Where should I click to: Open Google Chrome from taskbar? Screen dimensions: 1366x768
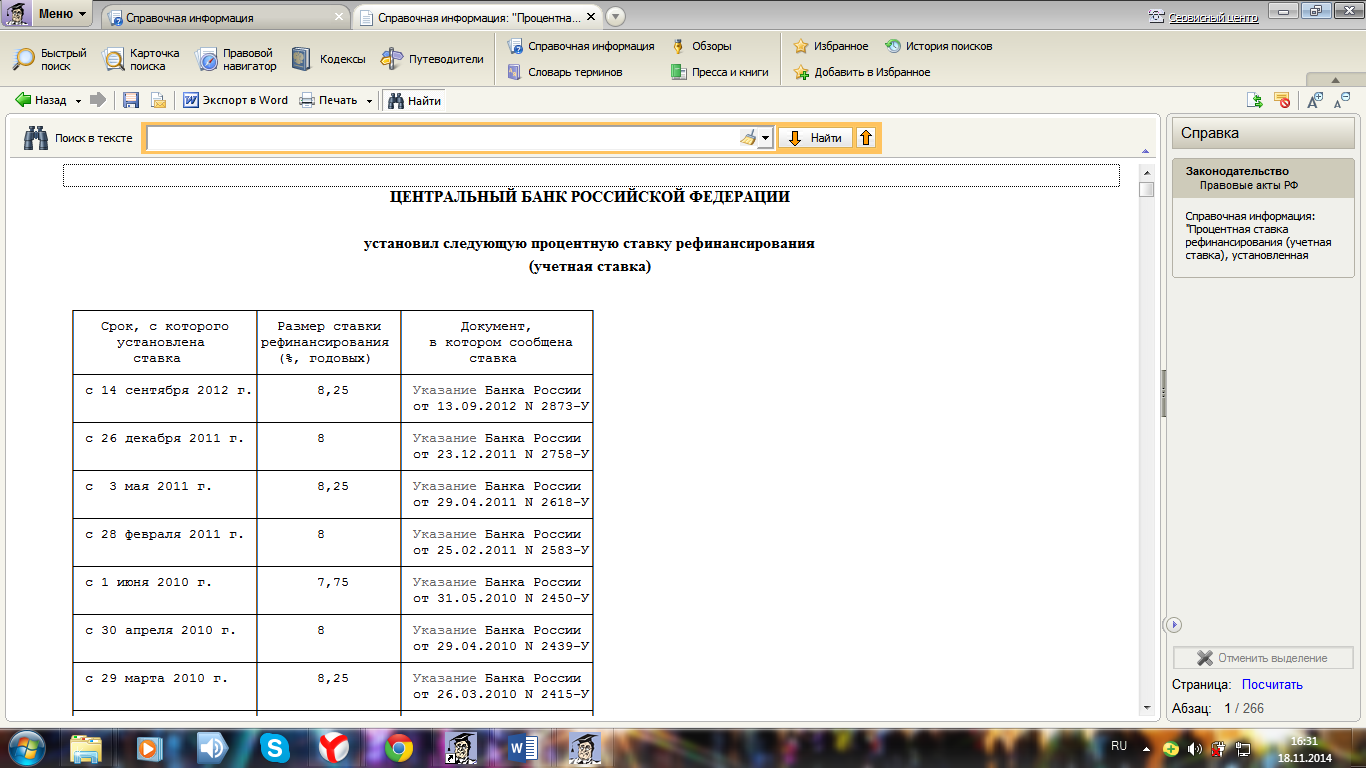pyautogui.click(x=398, y=748)
